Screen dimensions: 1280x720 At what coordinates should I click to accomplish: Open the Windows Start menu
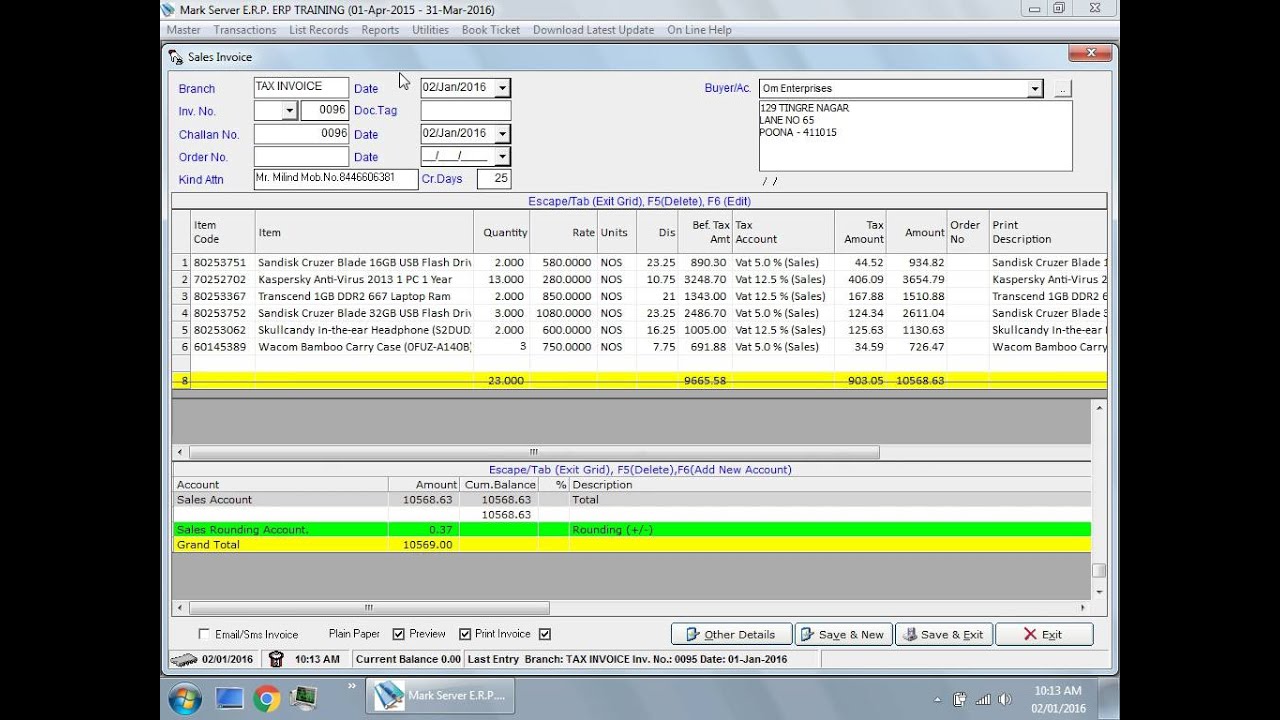point(185,698)
